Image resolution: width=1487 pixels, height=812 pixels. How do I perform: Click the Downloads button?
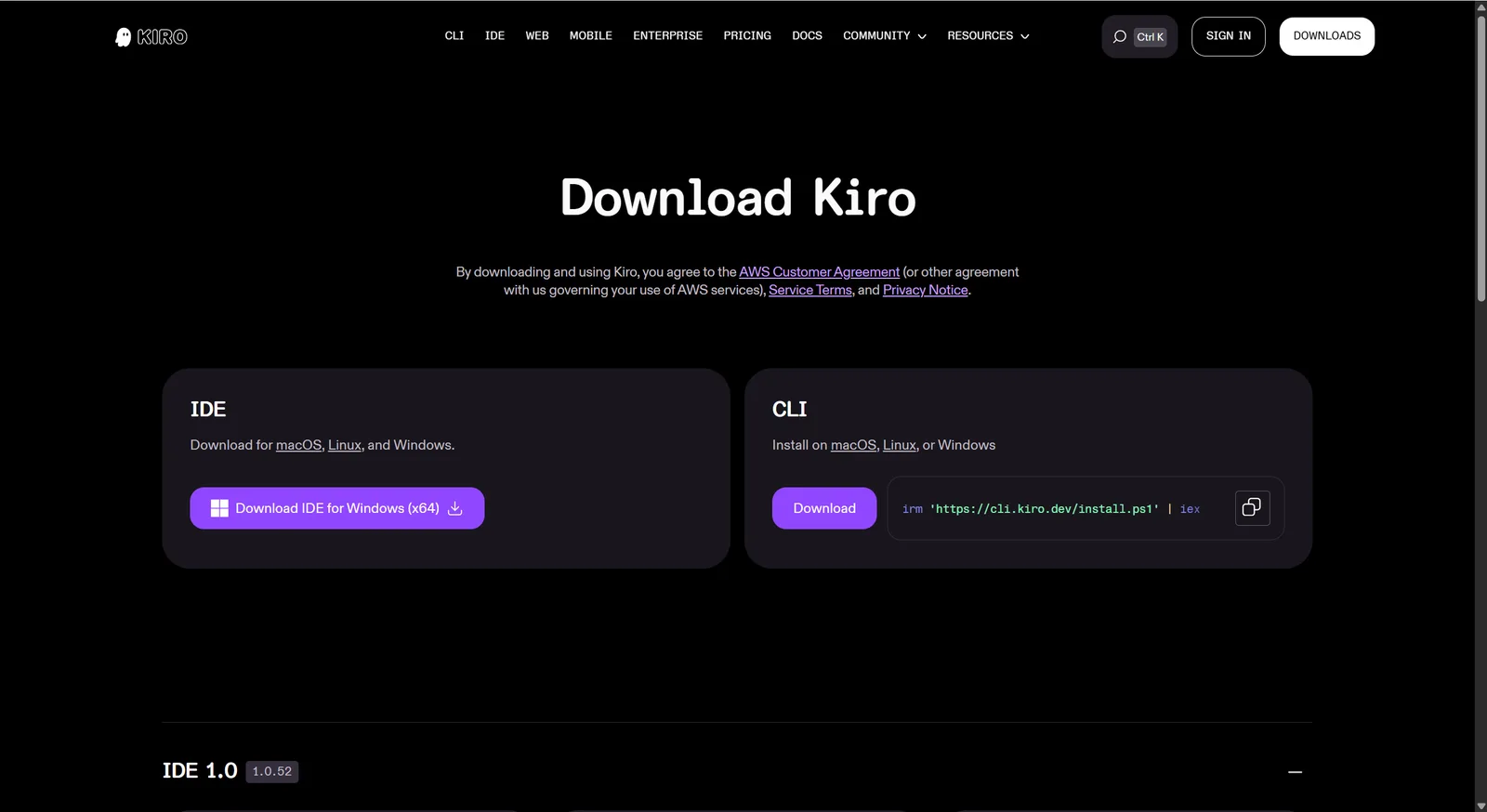(x=1326, y=36)
